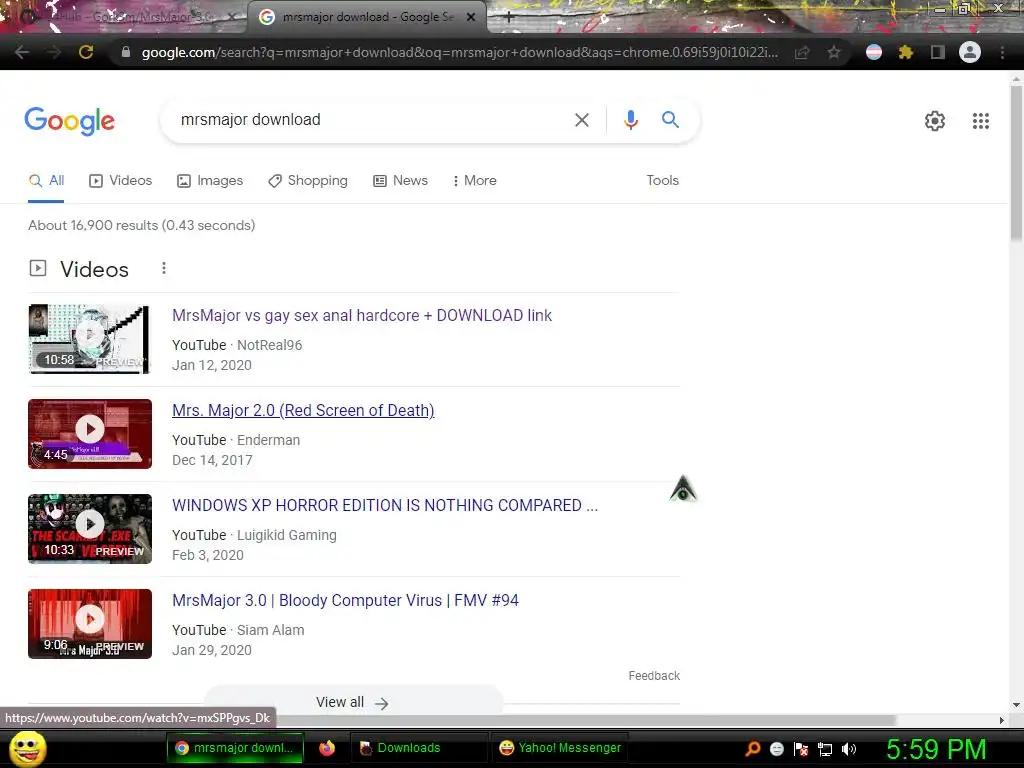Click the results count text
The height and width of the screenshot is (768, 1024).
pos(141,225)
